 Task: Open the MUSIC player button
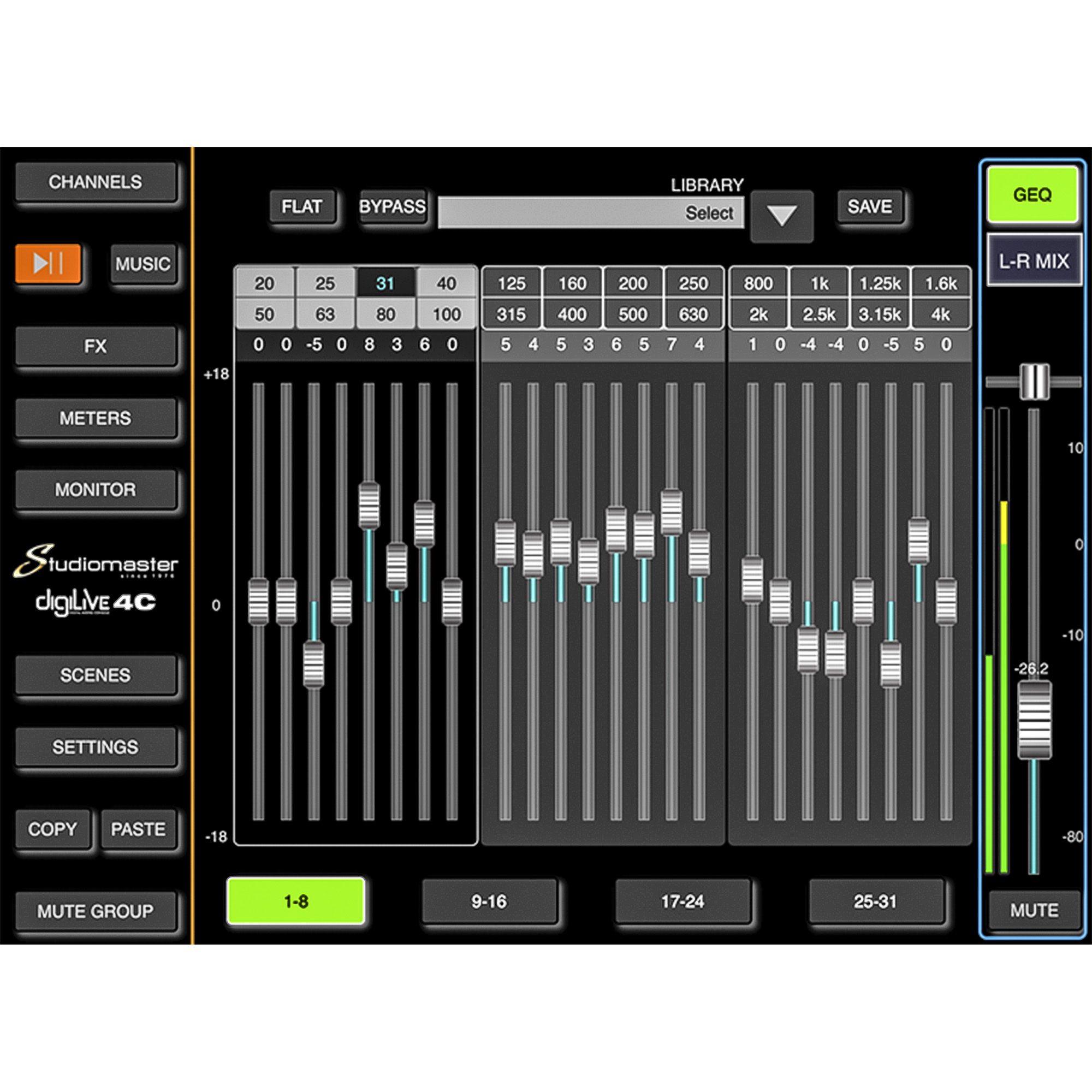[x=143, y=264]
